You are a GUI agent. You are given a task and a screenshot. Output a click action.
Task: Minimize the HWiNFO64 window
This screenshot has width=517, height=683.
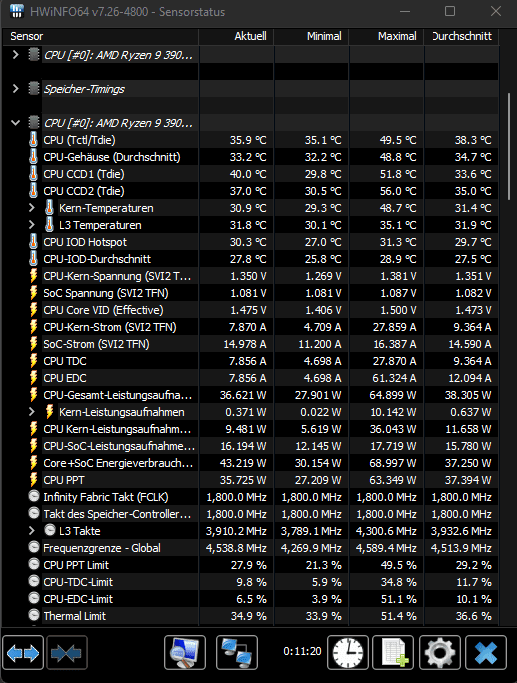coord(405,11)
